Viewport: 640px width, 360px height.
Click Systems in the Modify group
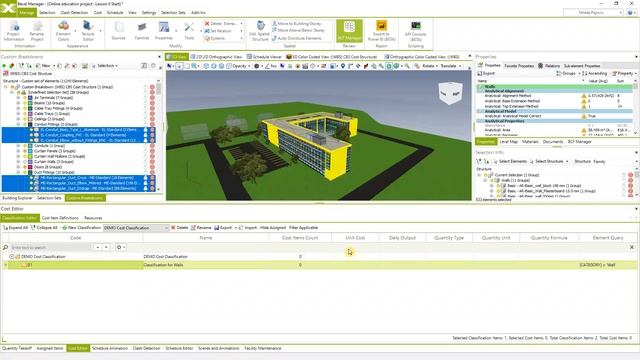click(215, 38)
